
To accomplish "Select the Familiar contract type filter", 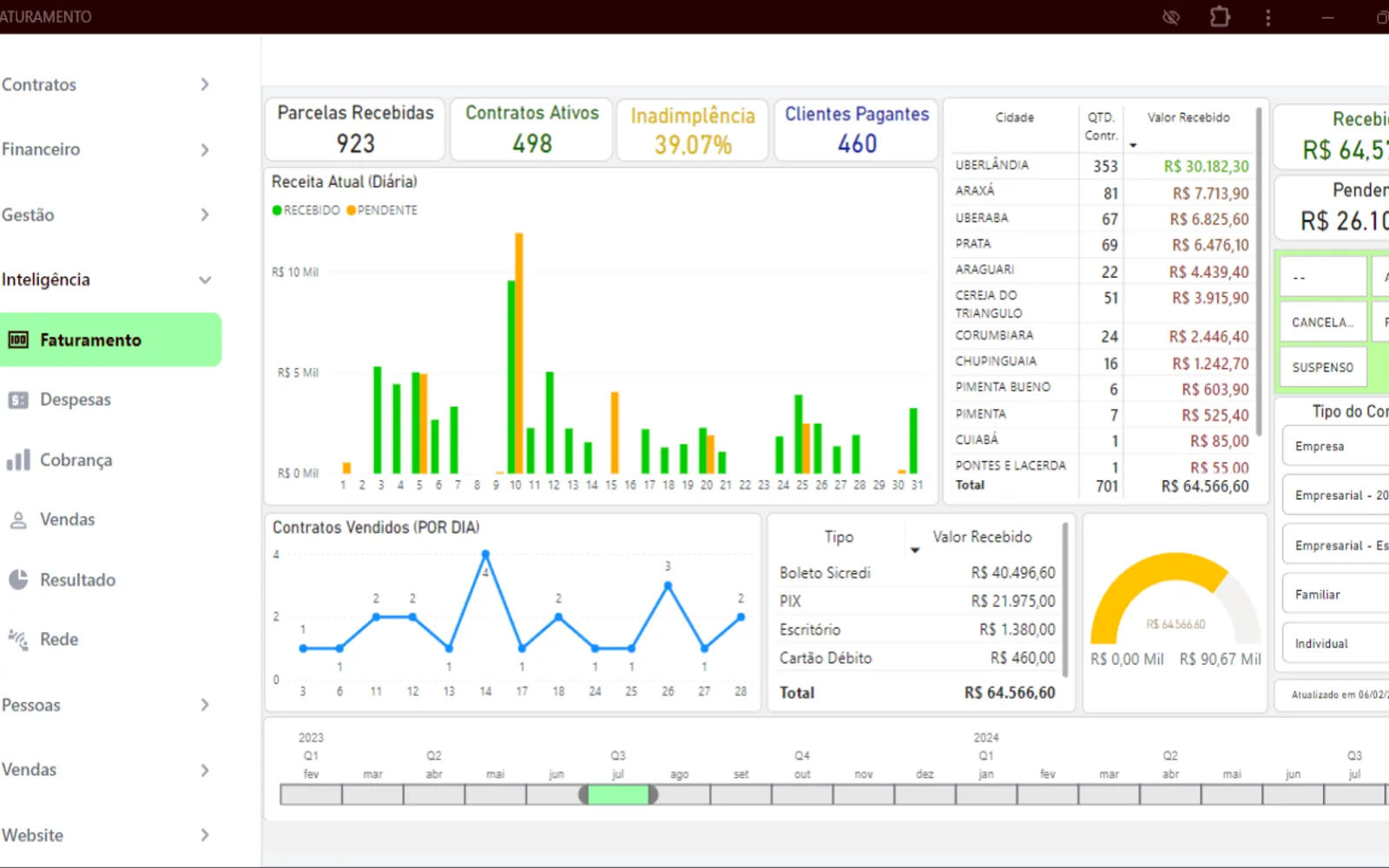I will pos(1336,595).
